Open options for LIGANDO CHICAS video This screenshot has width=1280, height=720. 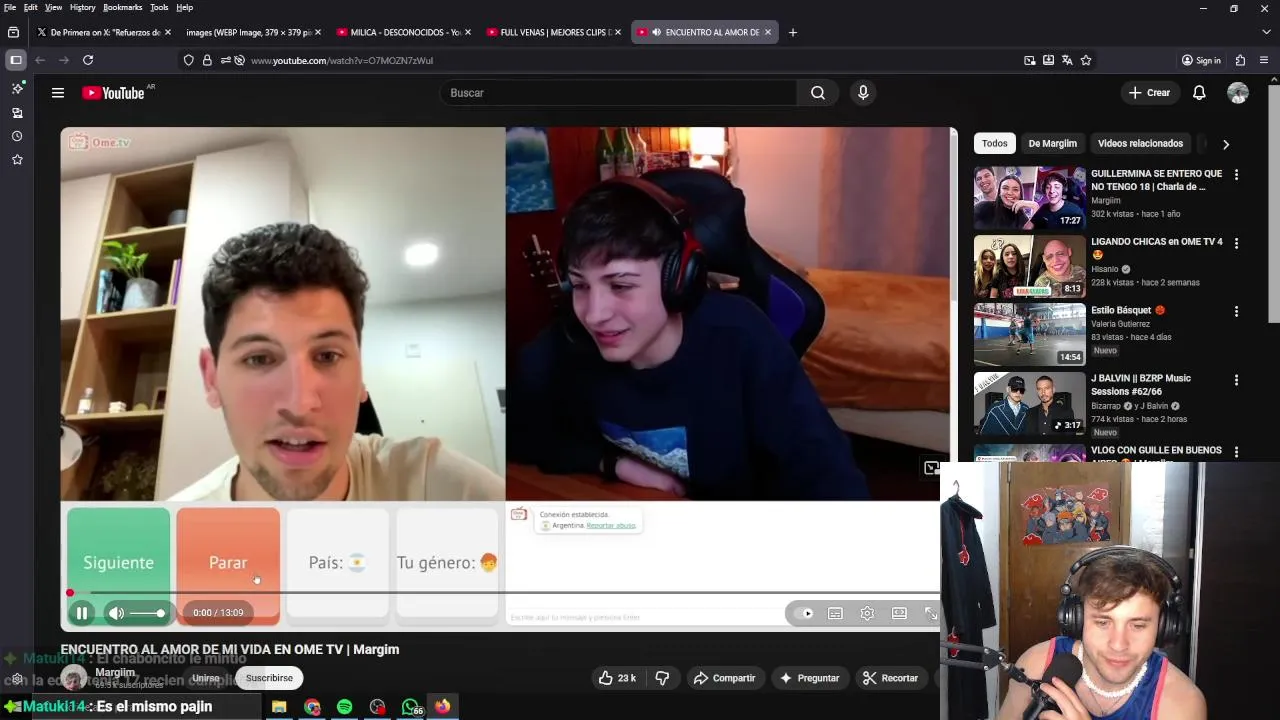pyautogui.click(x=1236, y=243)
